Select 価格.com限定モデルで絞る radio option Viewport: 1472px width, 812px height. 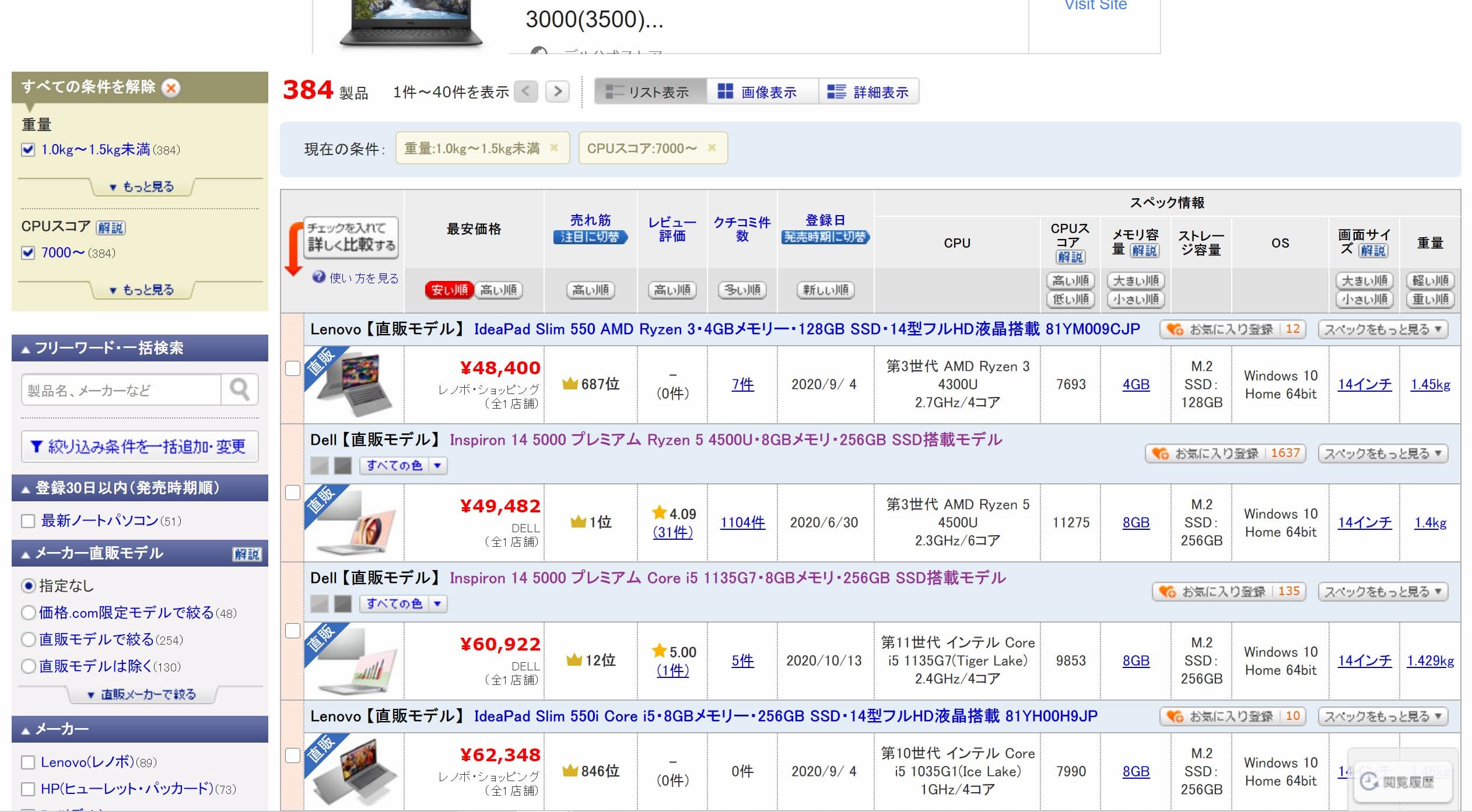[29, 613]
